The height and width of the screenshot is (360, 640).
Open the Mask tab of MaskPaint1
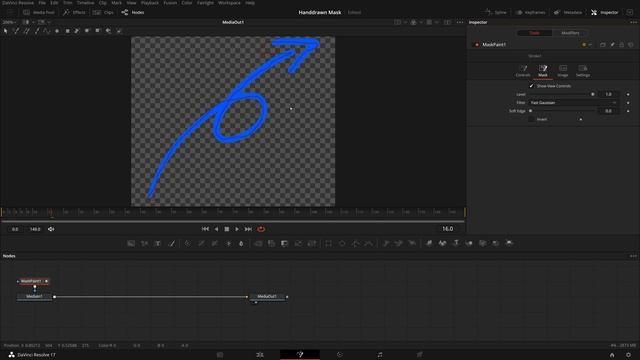pyautogui.click(x=542, y=71)
